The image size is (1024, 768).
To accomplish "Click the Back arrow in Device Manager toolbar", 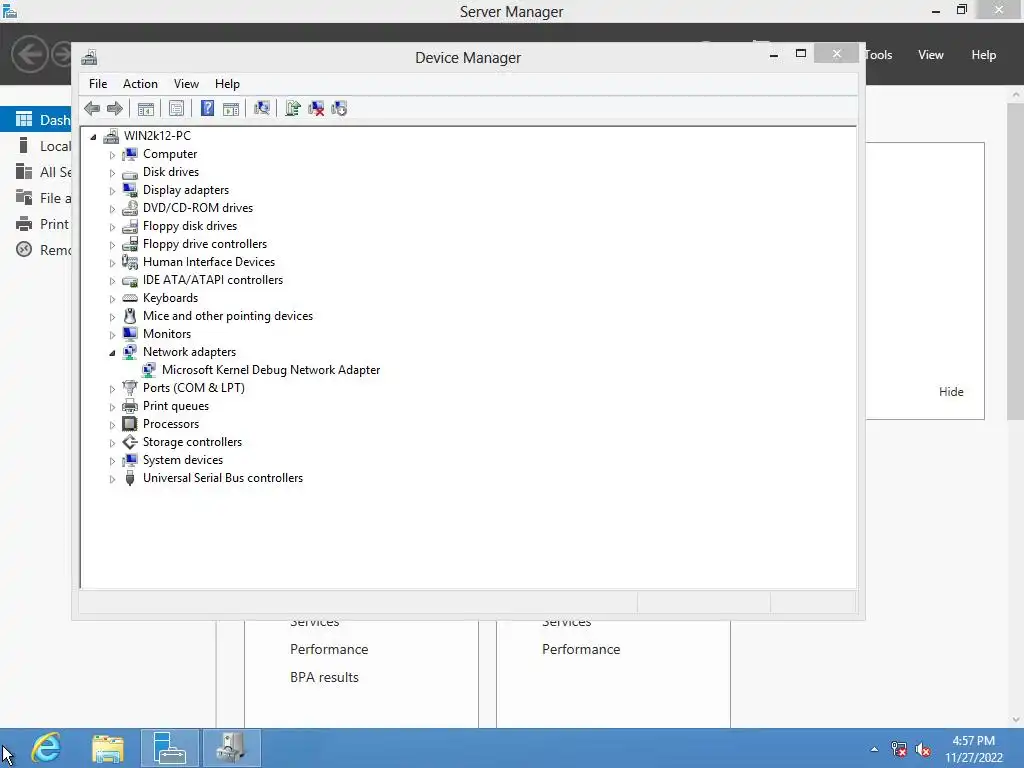I will pyautogui.click(x=92, y=108).
